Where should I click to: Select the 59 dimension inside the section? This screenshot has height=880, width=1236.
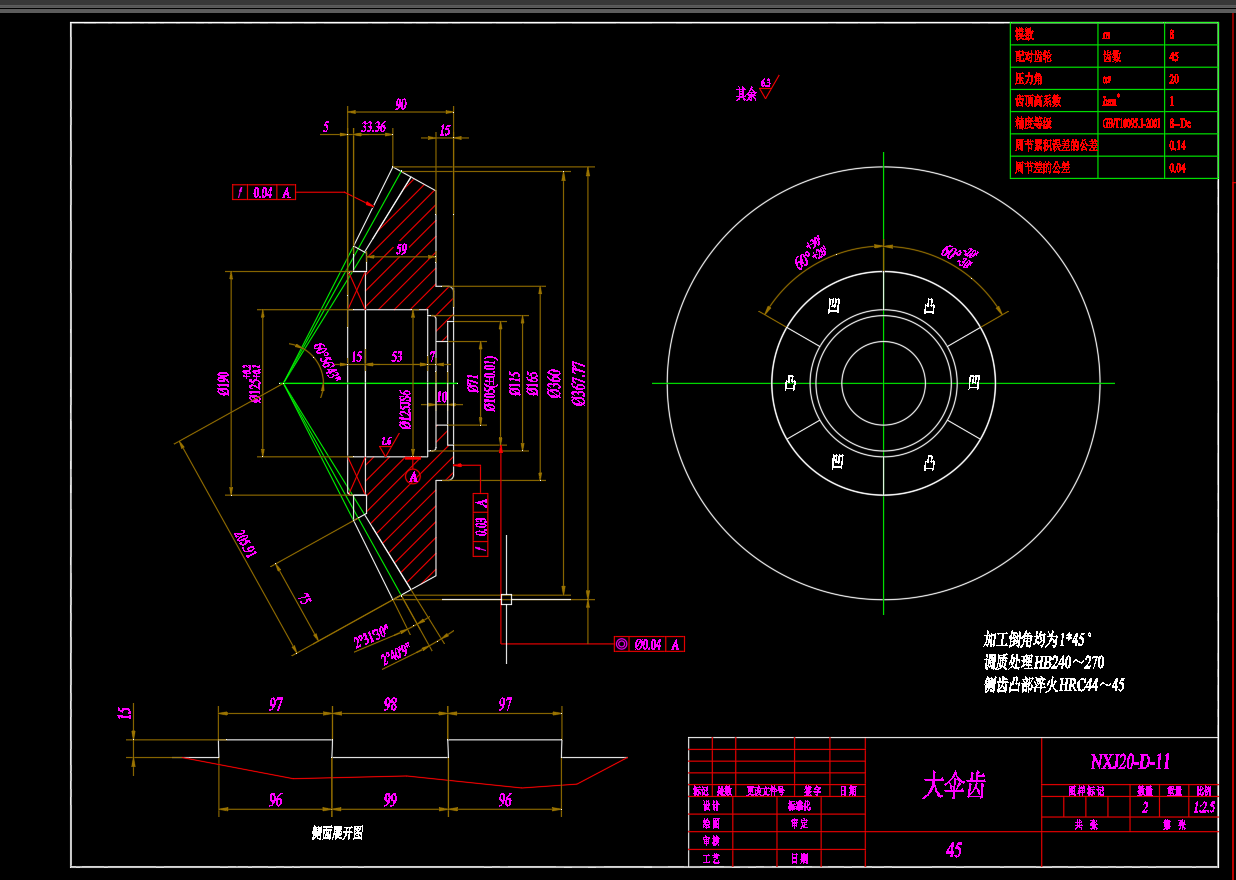[x=401, y=250]
